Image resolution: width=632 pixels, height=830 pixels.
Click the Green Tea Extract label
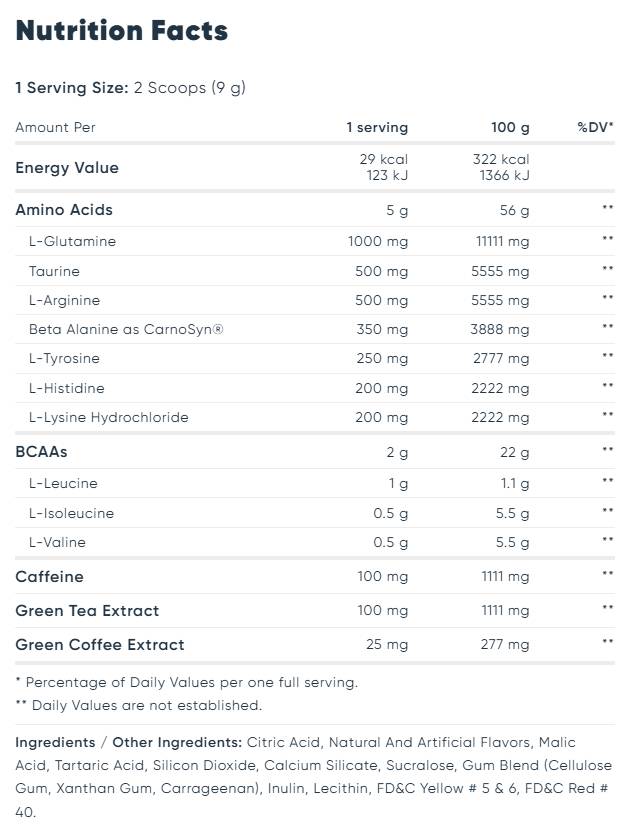pos(87,611)
